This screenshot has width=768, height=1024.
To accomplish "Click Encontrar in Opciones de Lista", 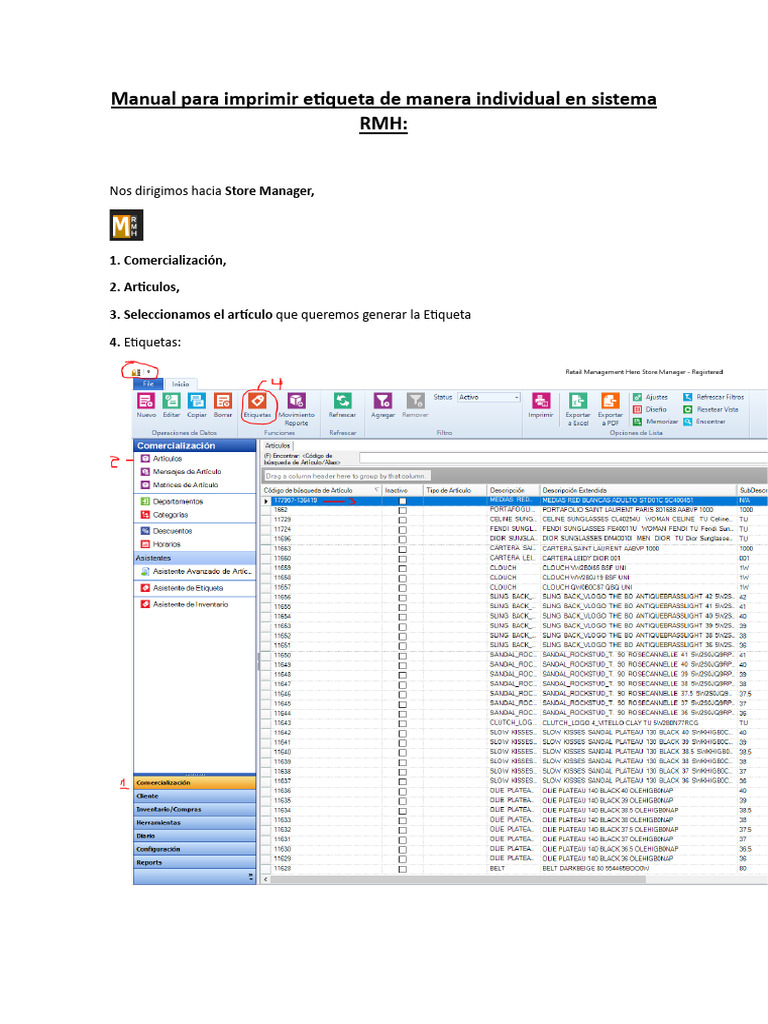I will click(x=704, y=422).
